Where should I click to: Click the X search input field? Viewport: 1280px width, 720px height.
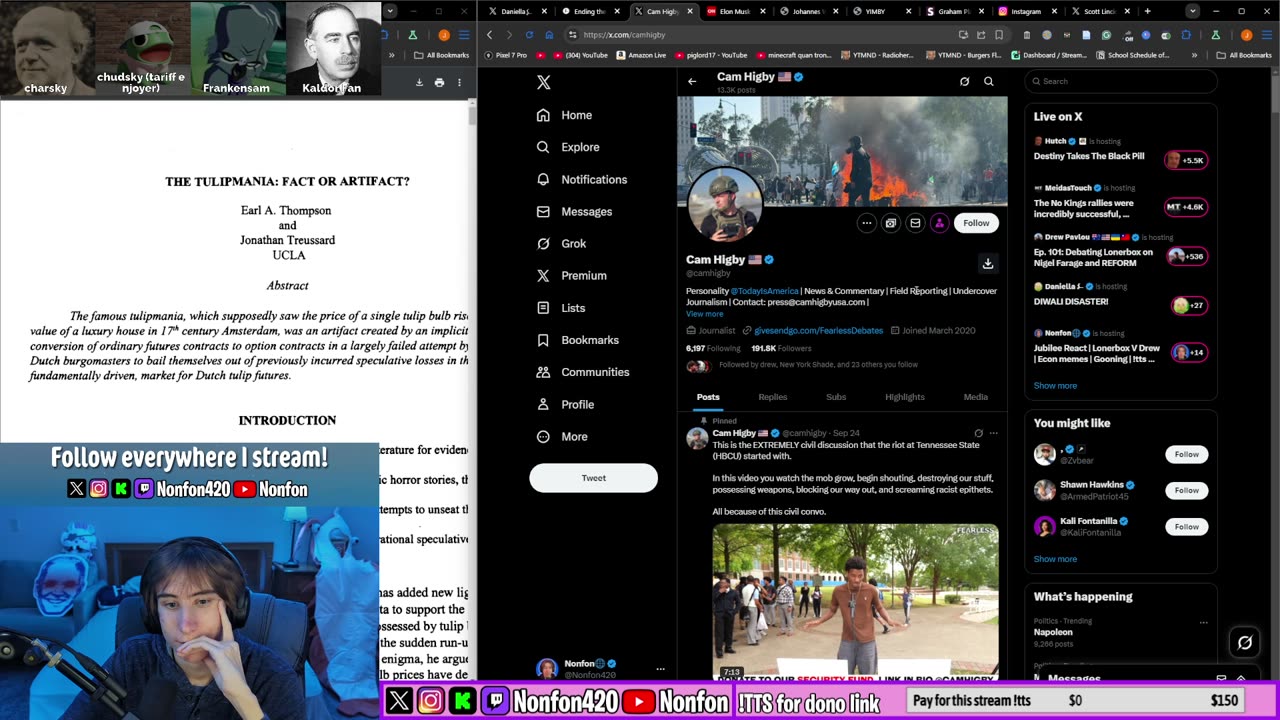tap(1121, 81)
